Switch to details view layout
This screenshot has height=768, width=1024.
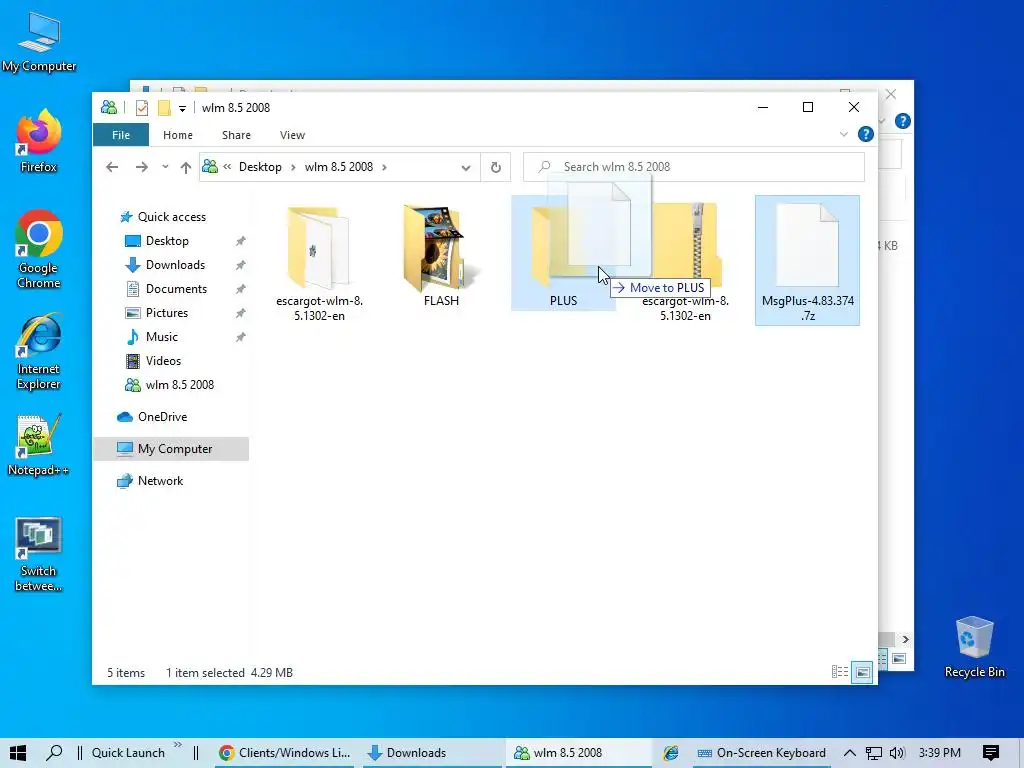pos(840,672)
